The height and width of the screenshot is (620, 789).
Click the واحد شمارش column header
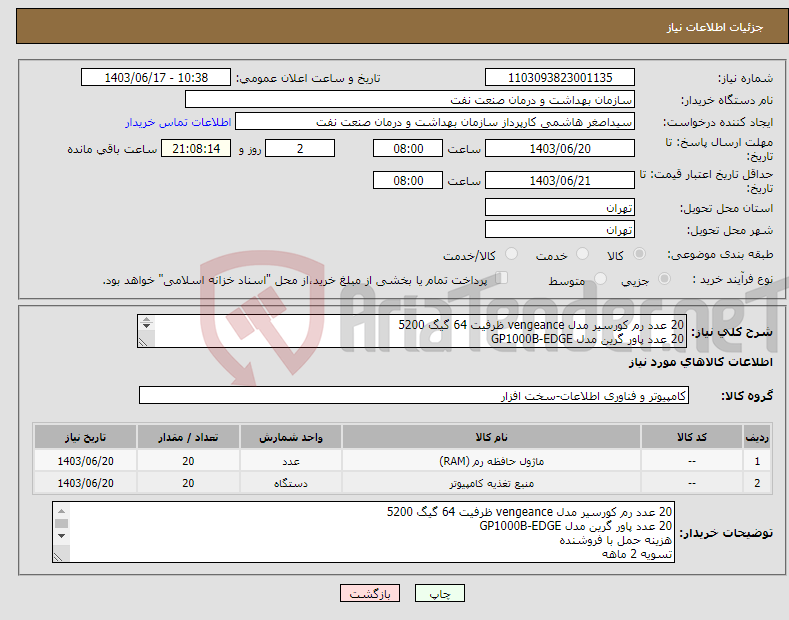point(291,437)
